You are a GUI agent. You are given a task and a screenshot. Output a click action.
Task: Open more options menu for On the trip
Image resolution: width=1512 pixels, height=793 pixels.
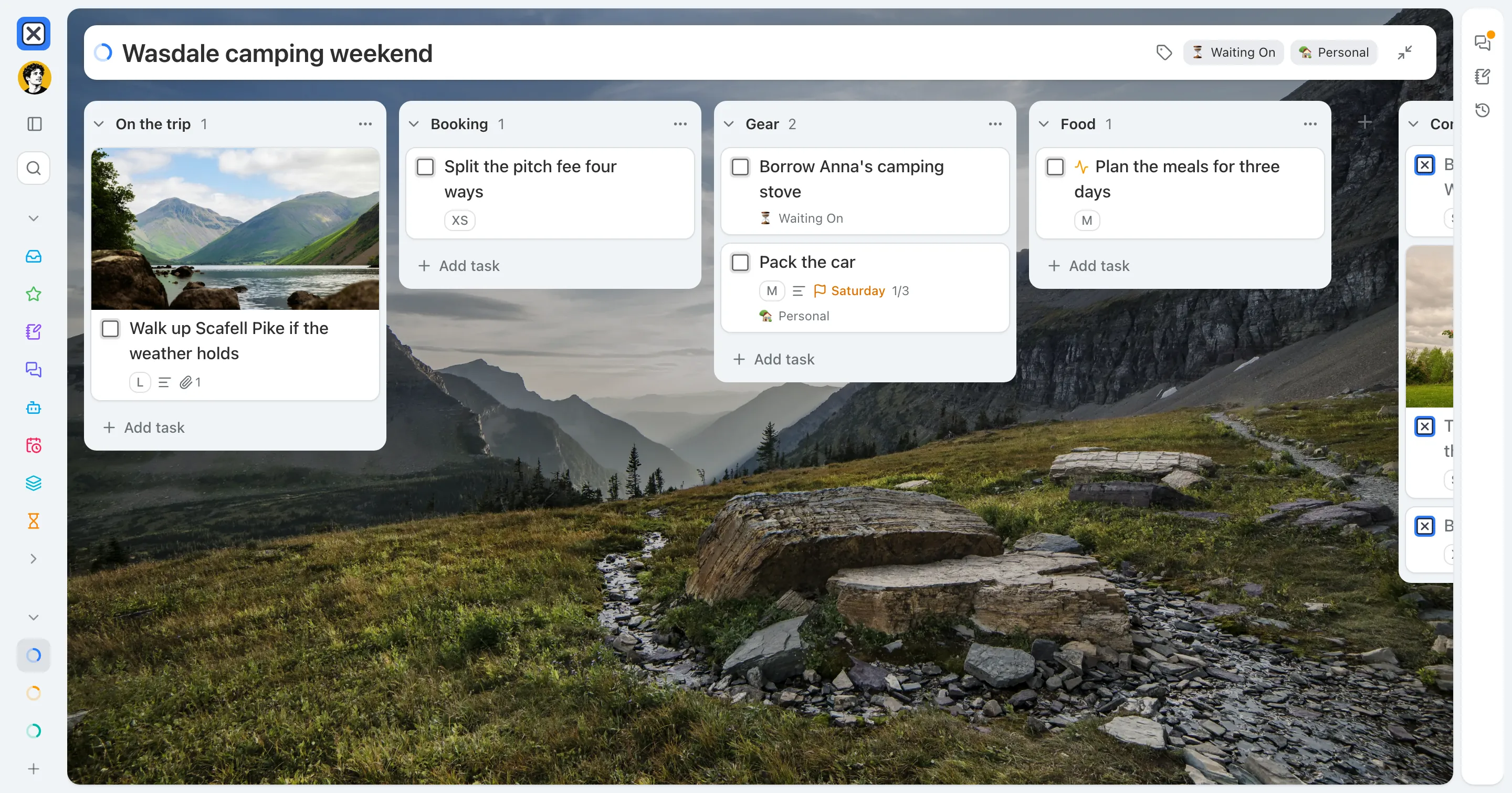365,124
